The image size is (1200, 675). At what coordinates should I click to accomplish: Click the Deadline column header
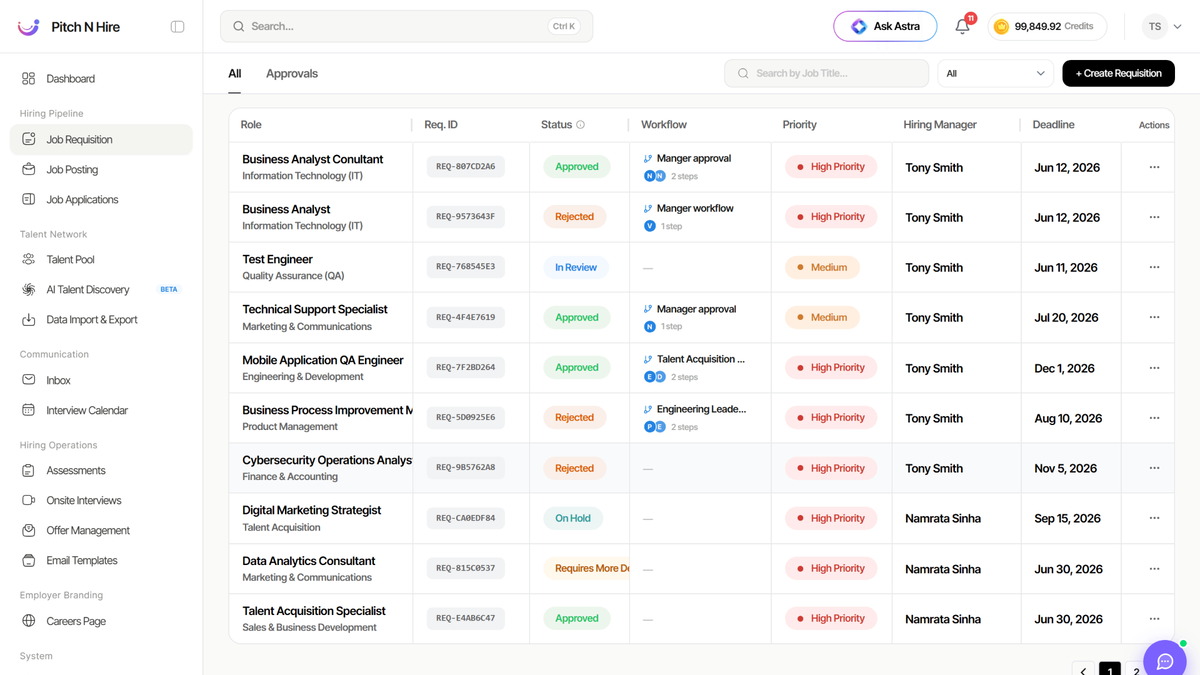point(1054,125)
